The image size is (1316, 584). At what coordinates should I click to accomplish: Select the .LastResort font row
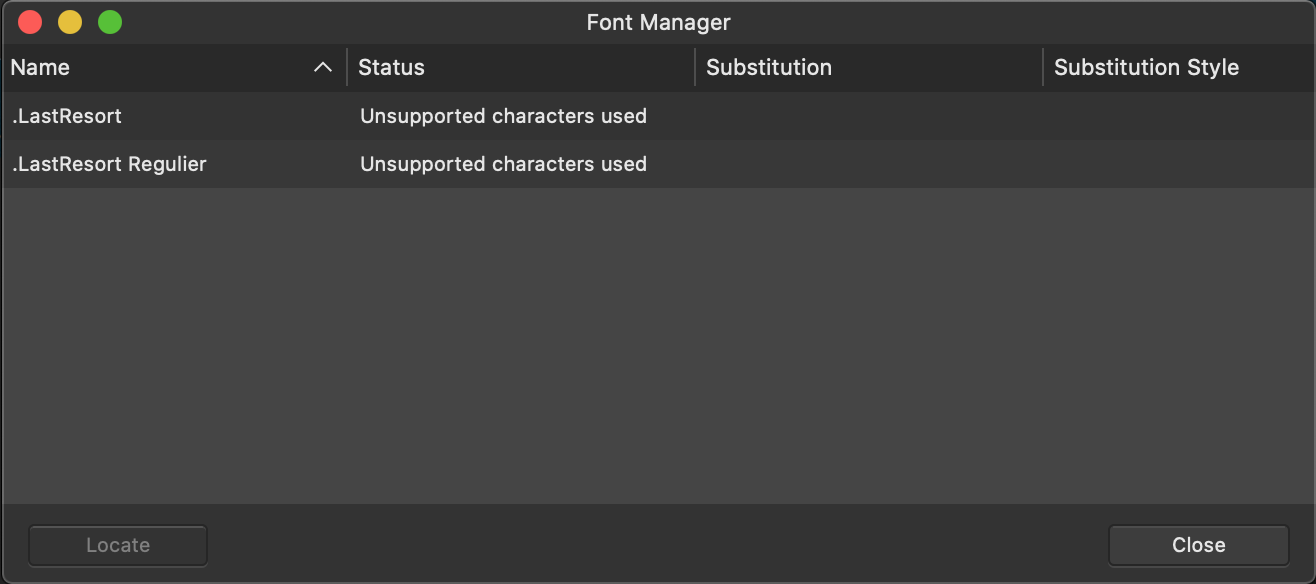coord(658,116)
